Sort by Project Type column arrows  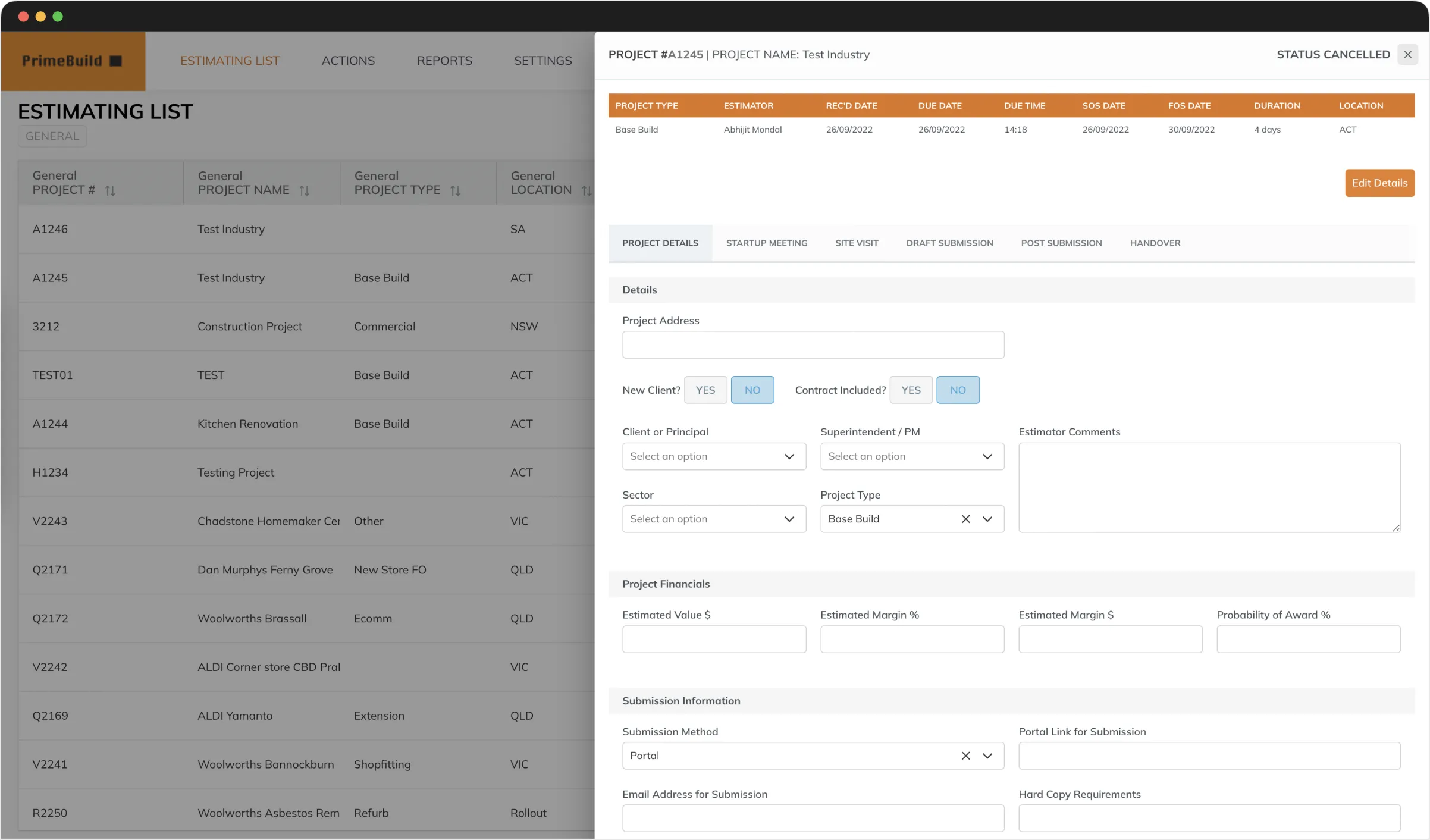[455, 191]
